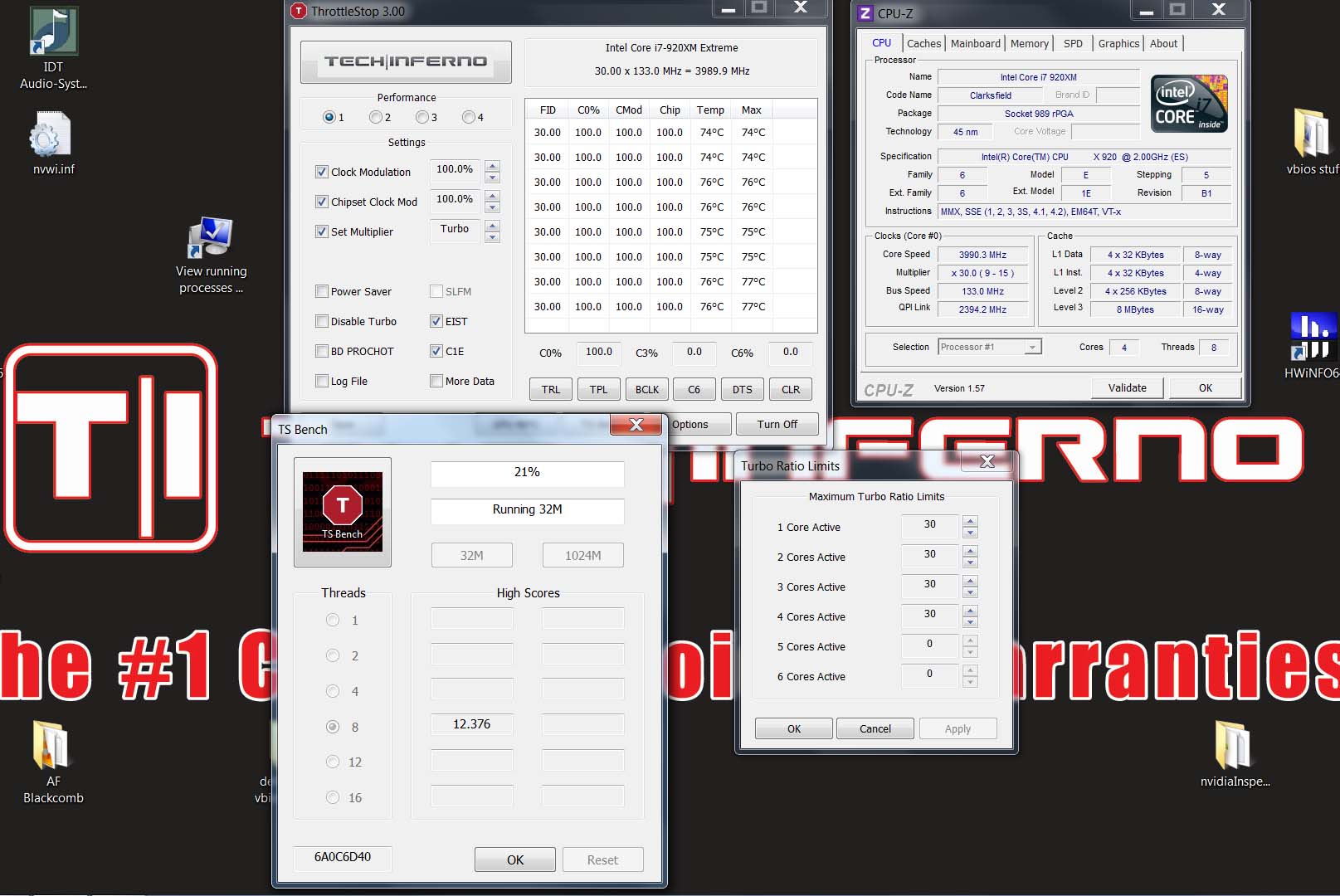Enable More Data checkbox
1340x896 pixels.
pos(436,381)
